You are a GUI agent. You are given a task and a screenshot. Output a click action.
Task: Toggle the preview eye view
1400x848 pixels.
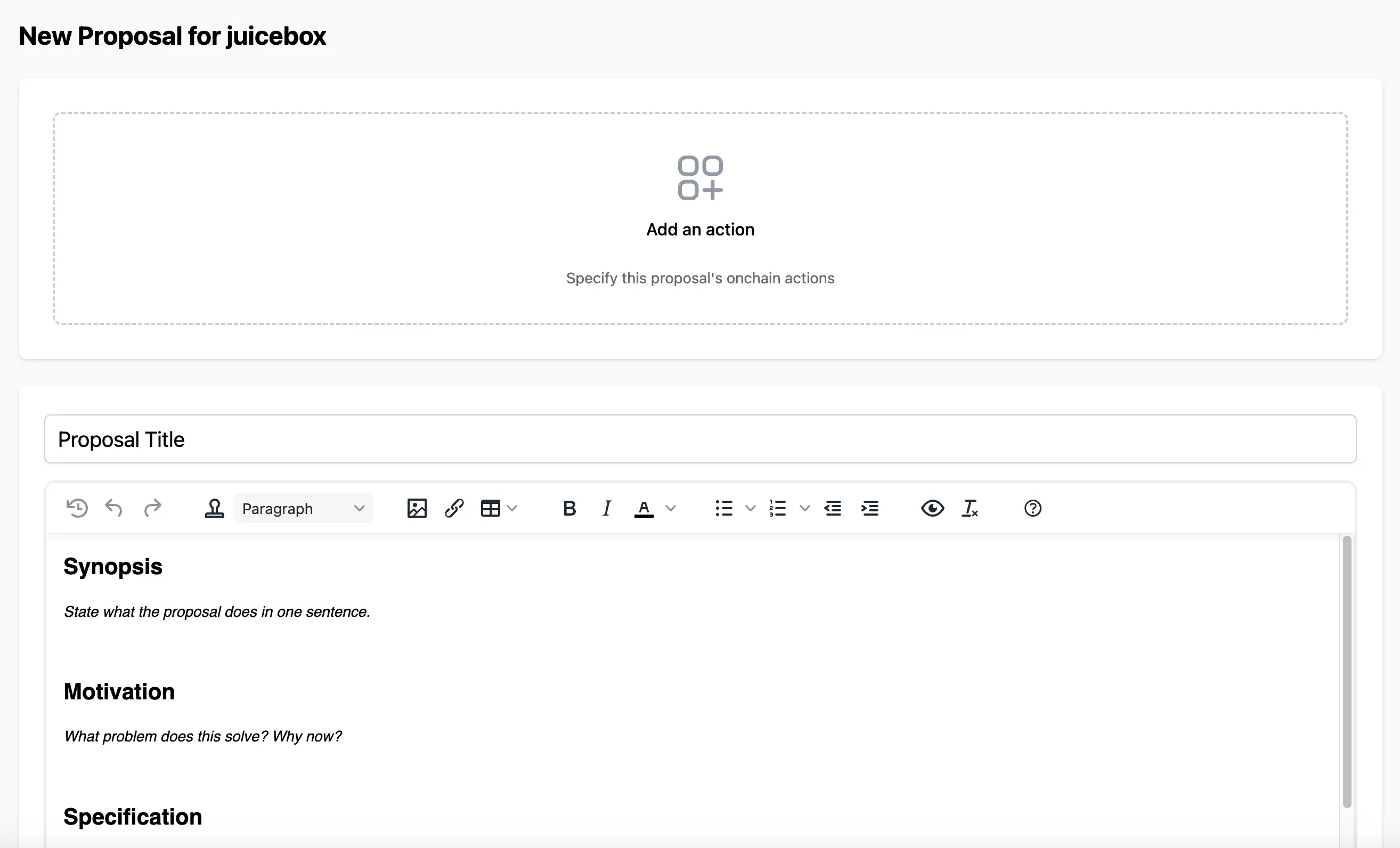932,508
